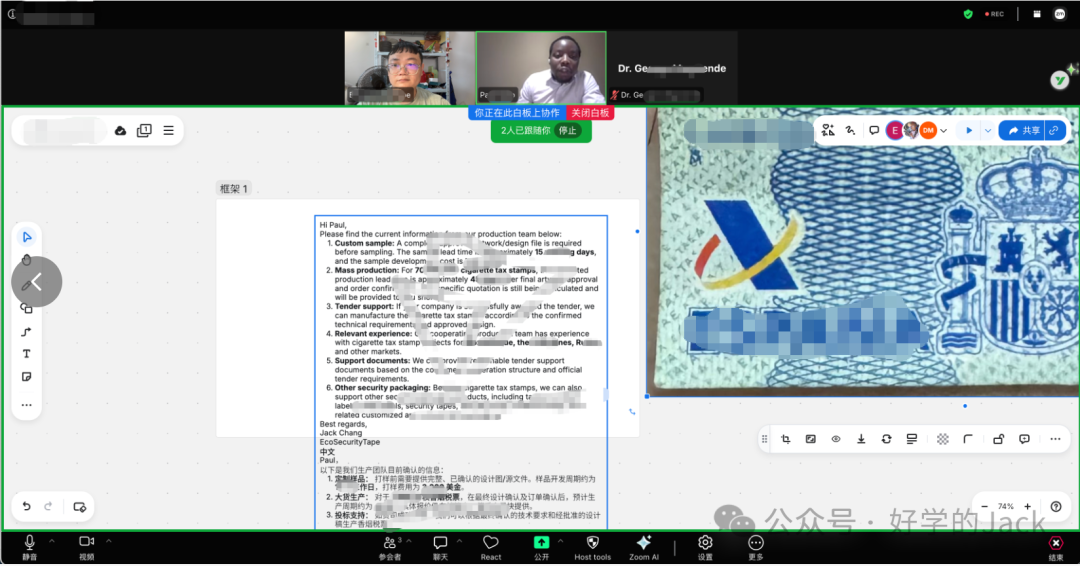
Task: Expand the arrow beside 参会者
Action: 409,541
